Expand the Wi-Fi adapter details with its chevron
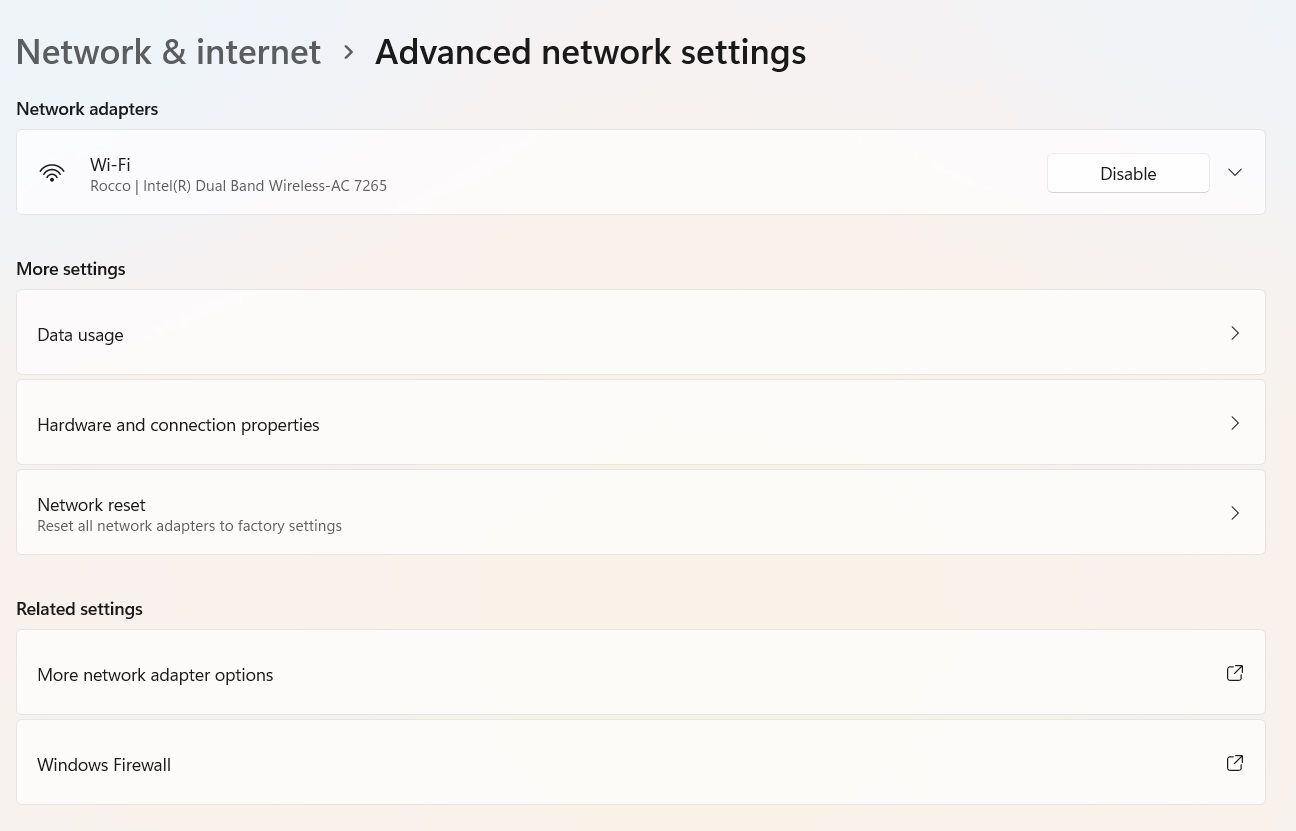Screen dimensions: 1296x831 click(1235, 172)
